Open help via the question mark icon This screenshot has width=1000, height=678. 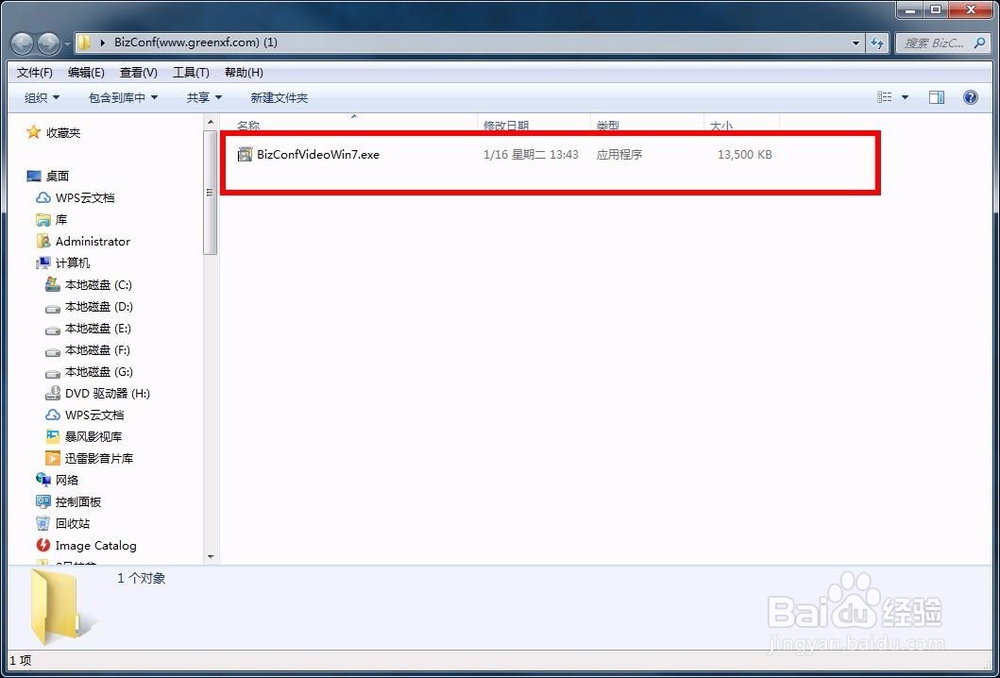[971, 97]
